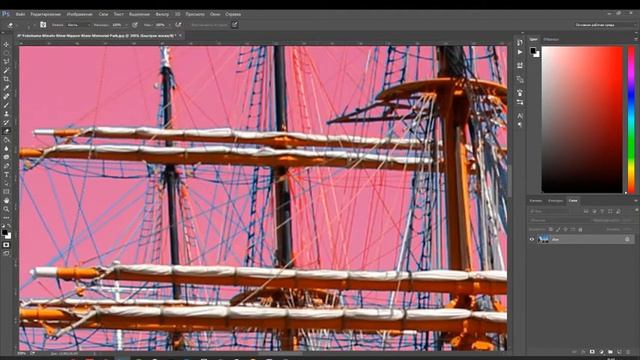The width and height of the screenshot is (640, 360).
Task: Select the Move tool
Action: click(6, 44)
